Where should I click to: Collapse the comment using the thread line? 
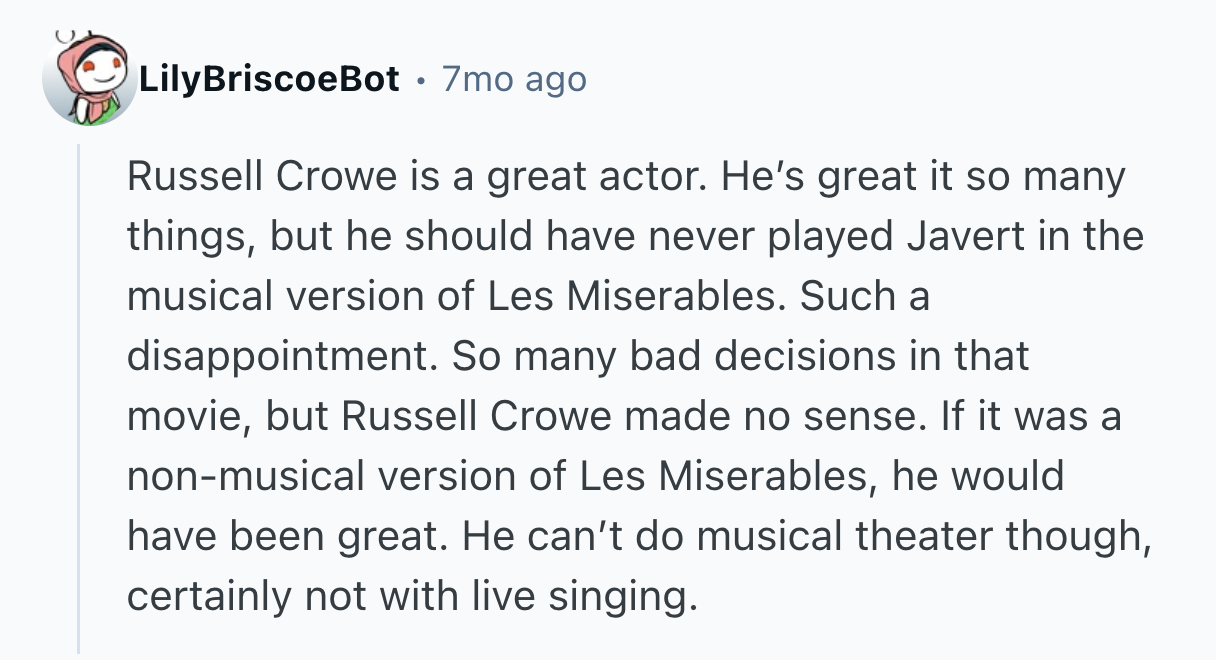(x=79, y=398)
